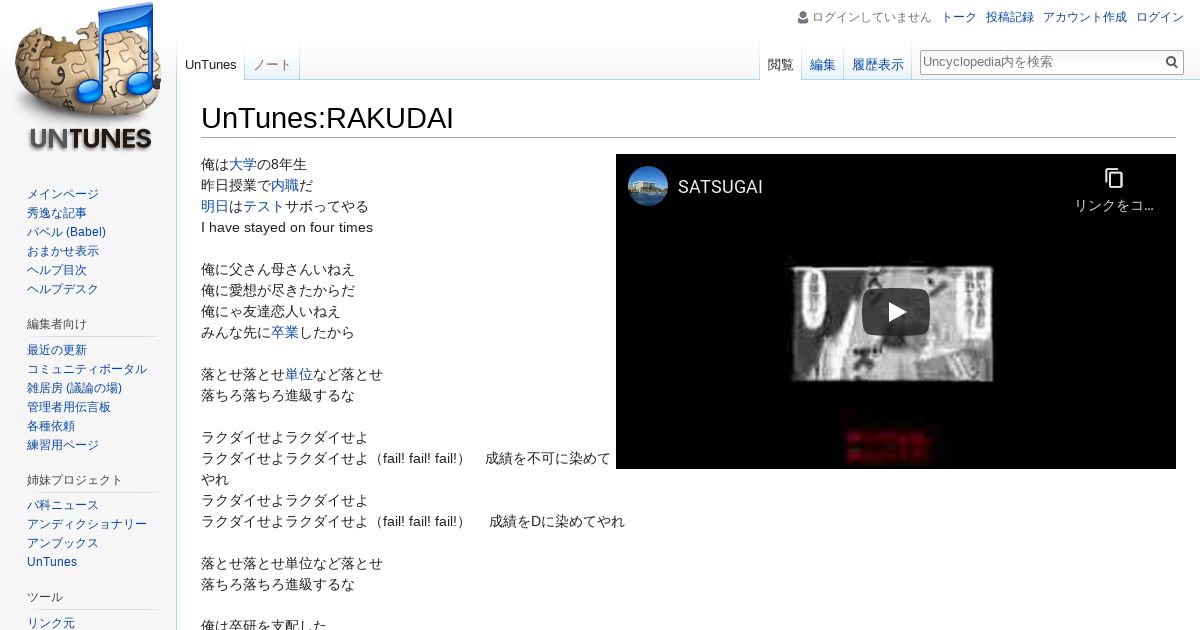This screenshot has height=630, width=1200.
Task: Follow the 内職 link in lyrics
Action: (x=285, y=185)
